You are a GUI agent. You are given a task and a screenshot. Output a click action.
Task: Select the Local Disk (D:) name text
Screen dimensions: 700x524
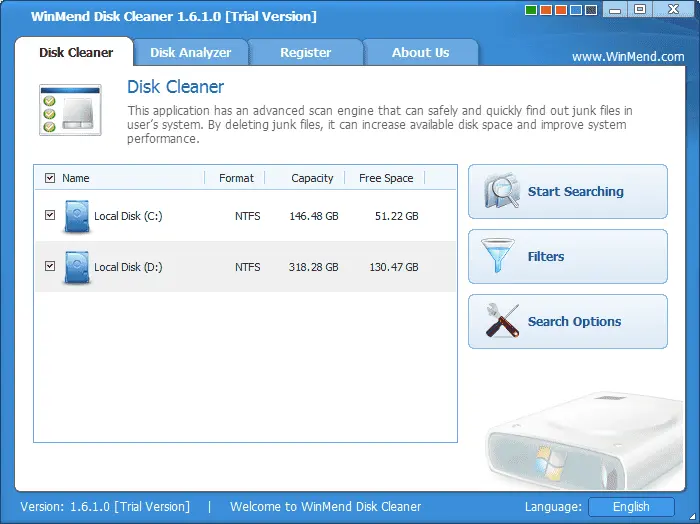[128, 267]
